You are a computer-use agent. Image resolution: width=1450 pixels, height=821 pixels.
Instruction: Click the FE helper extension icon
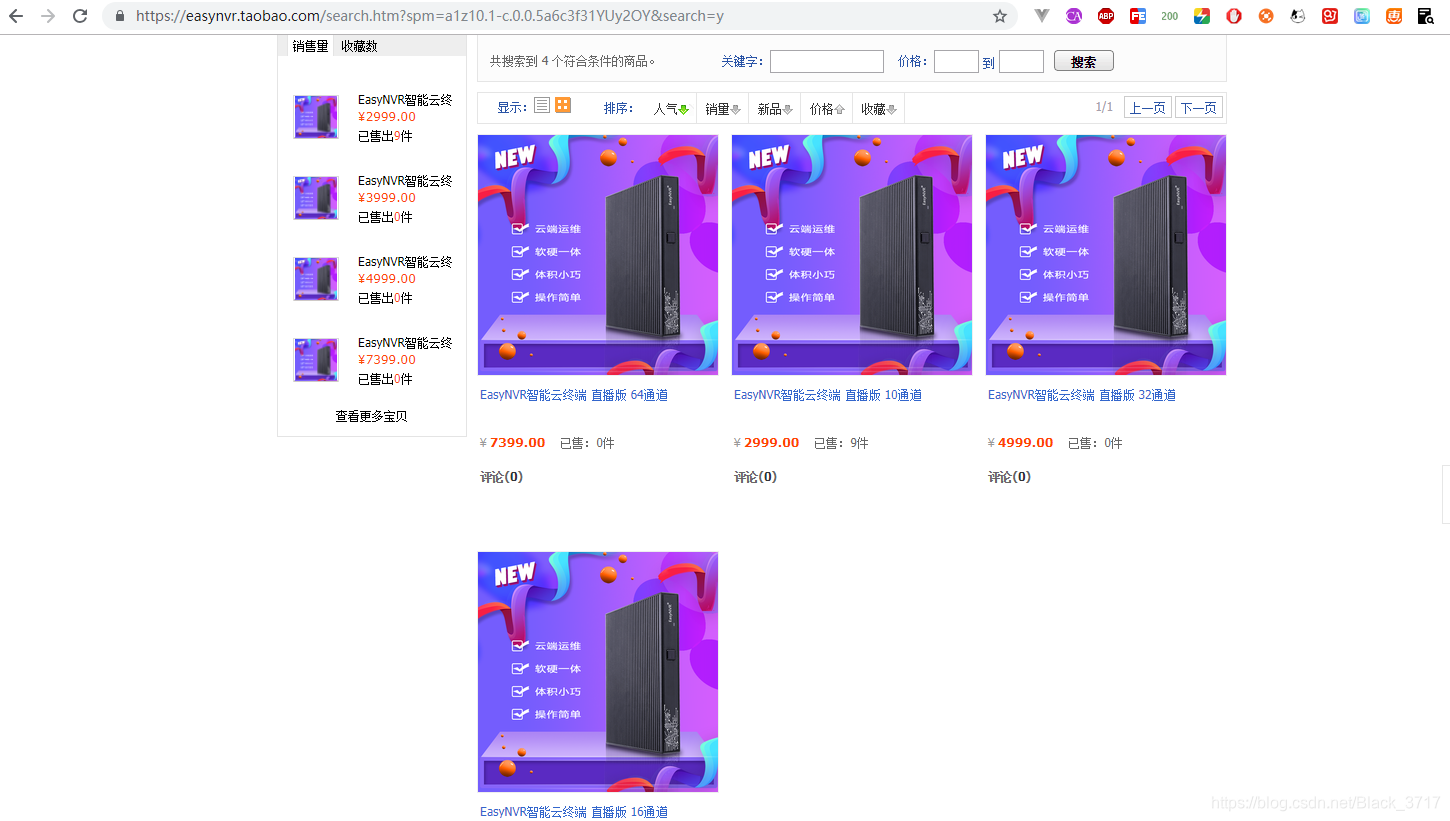1138,16
